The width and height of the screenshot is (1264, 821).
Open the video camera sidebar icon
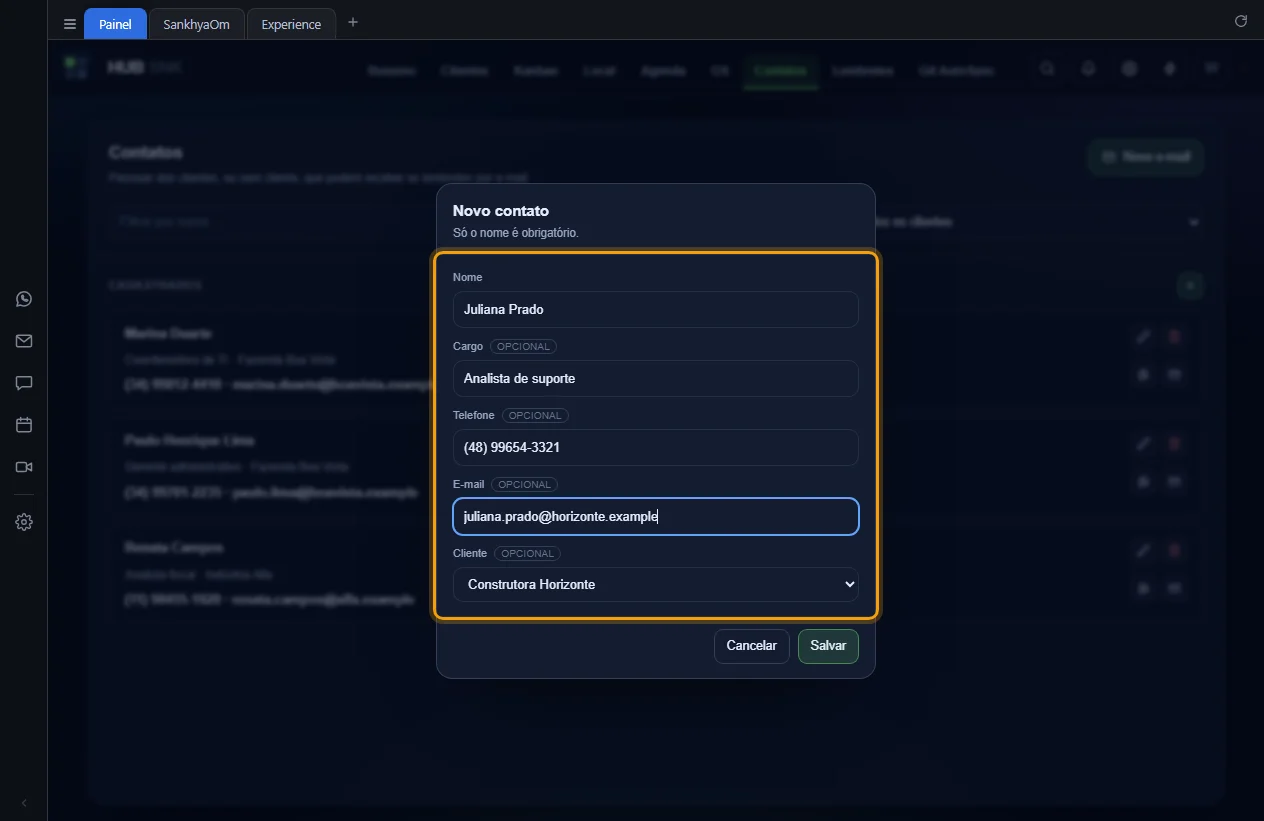[24, 467]
